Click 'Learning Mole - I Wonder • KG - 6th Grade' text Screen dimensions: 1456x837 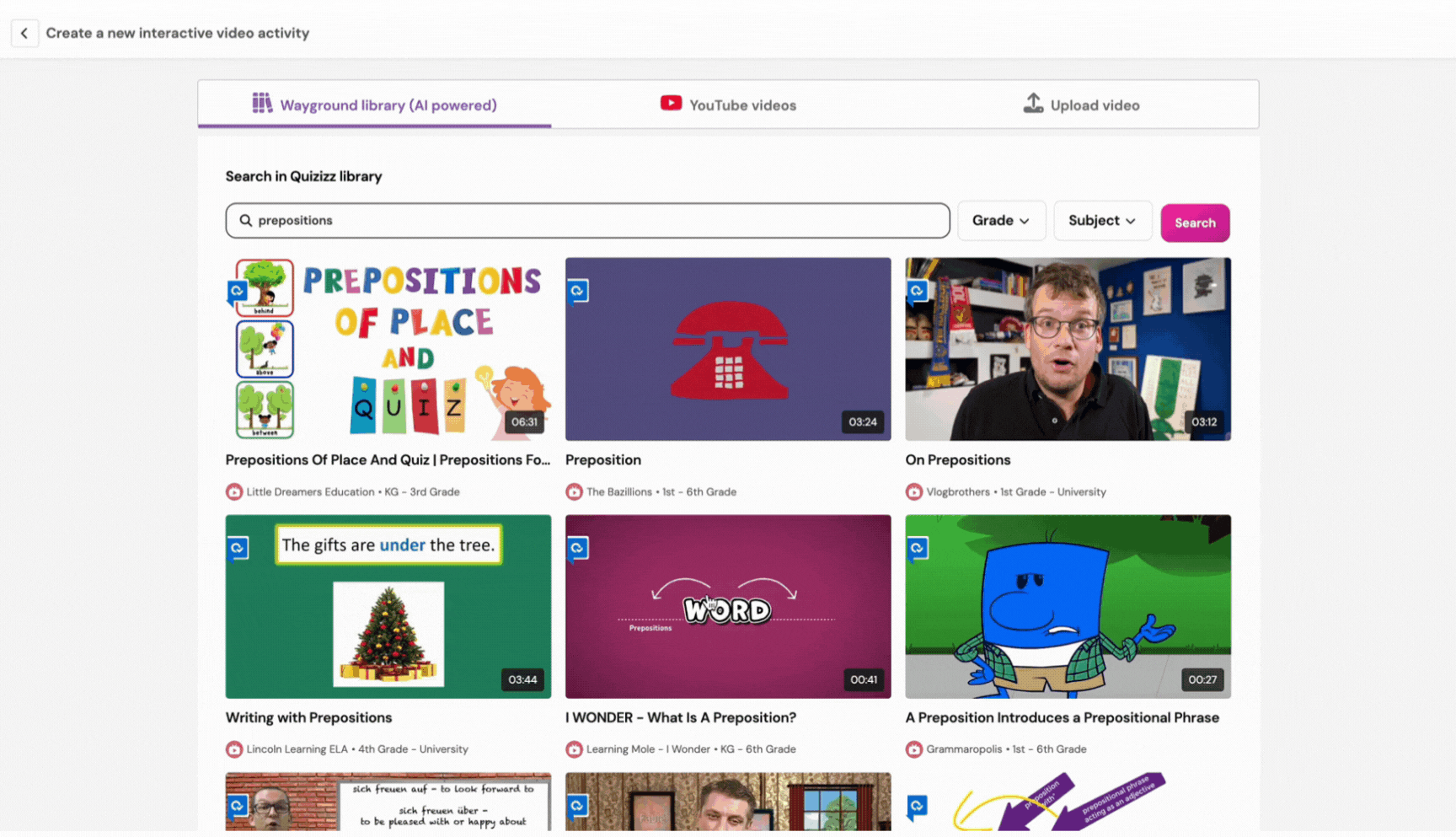pos(691,748)
